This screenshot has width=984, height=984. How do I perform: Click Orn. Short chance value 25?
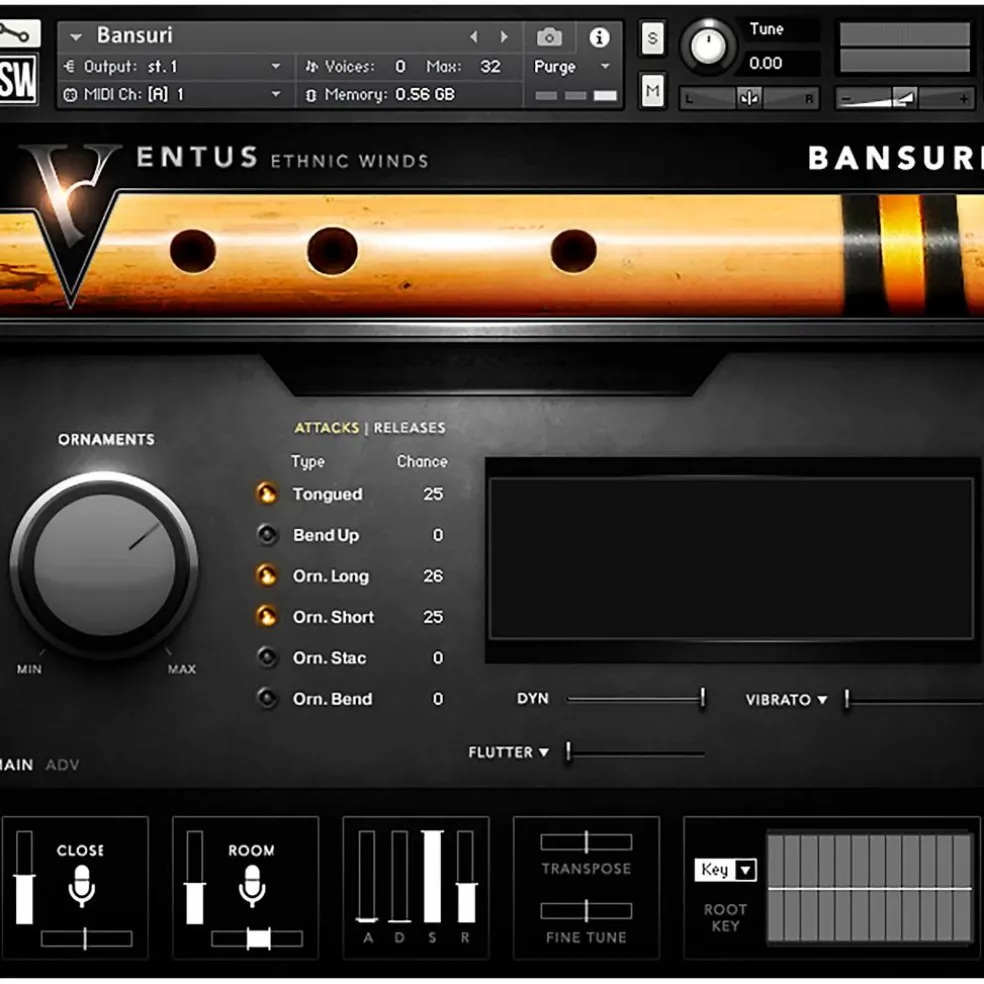432,617
